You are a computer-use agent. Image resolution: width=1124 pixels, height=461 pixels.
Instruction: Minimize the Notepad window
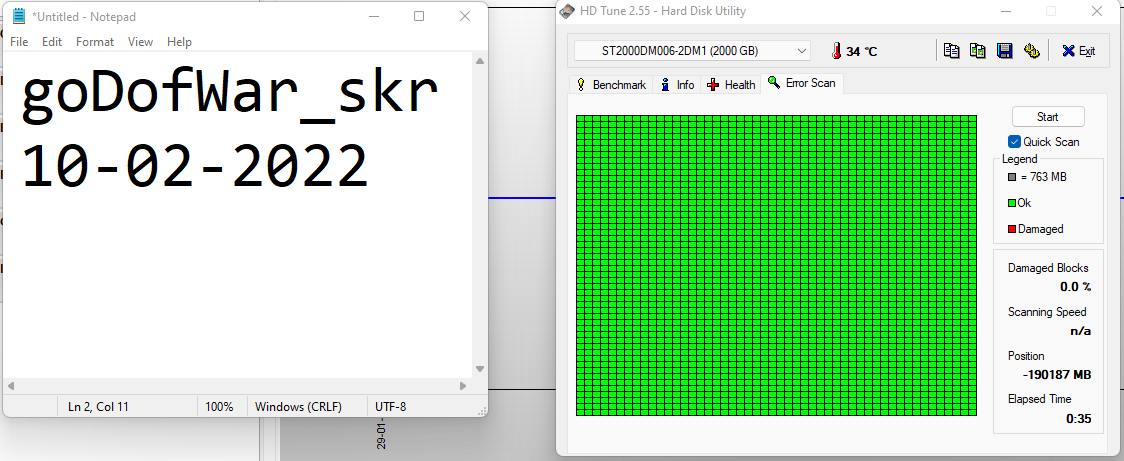[x=374, y=16]
